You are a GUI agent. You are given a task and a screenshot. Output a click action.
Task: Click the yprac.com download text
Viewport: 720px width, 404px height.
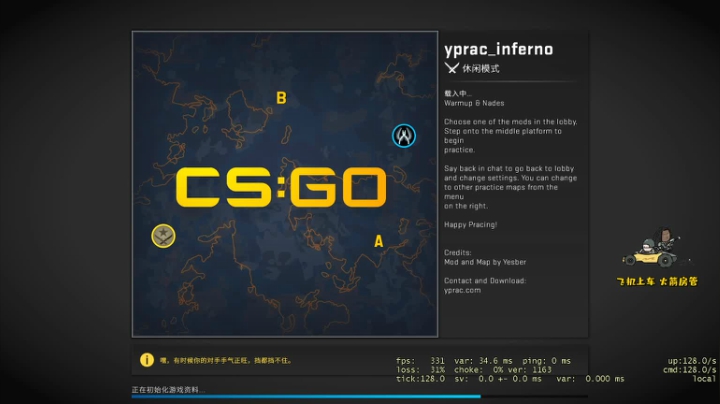click(x=462, y=290)
